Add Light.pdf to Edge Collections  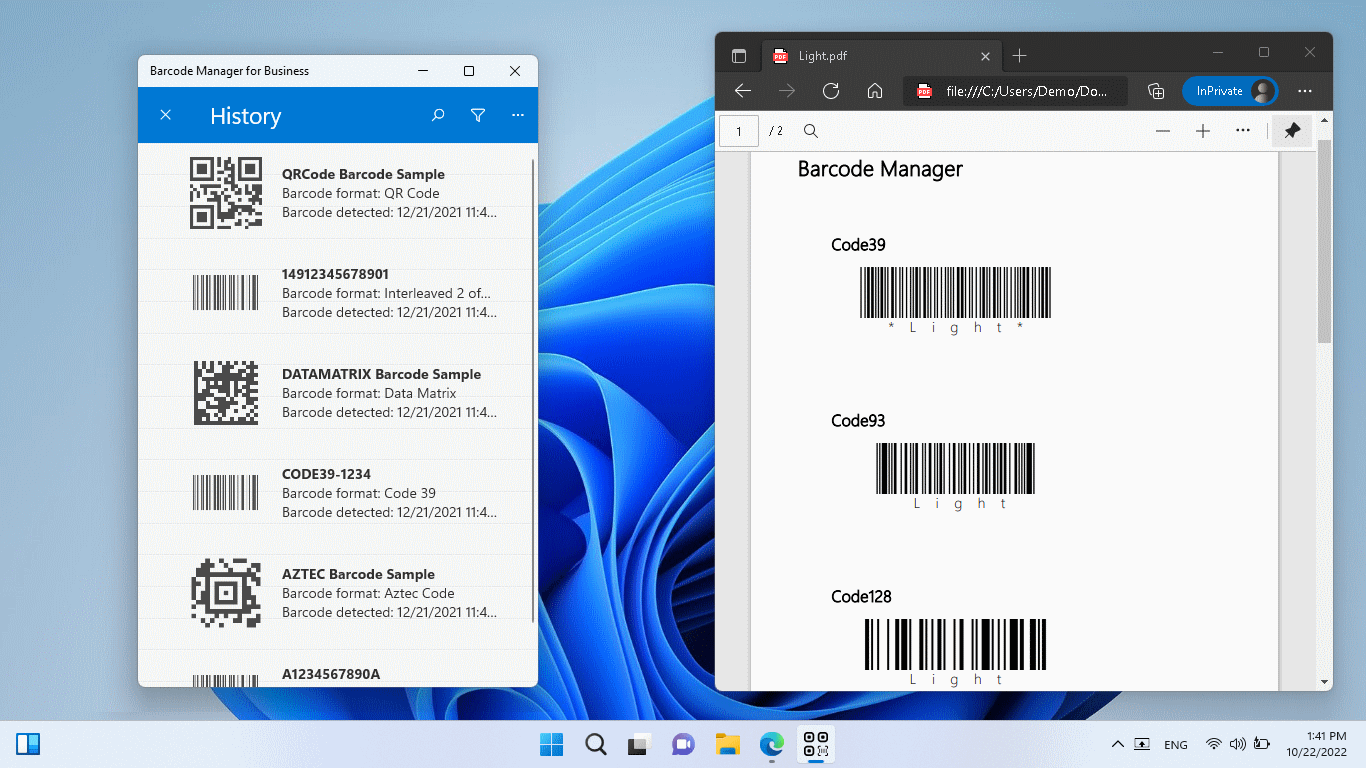pyautogui.click(x=1156, y=90)
